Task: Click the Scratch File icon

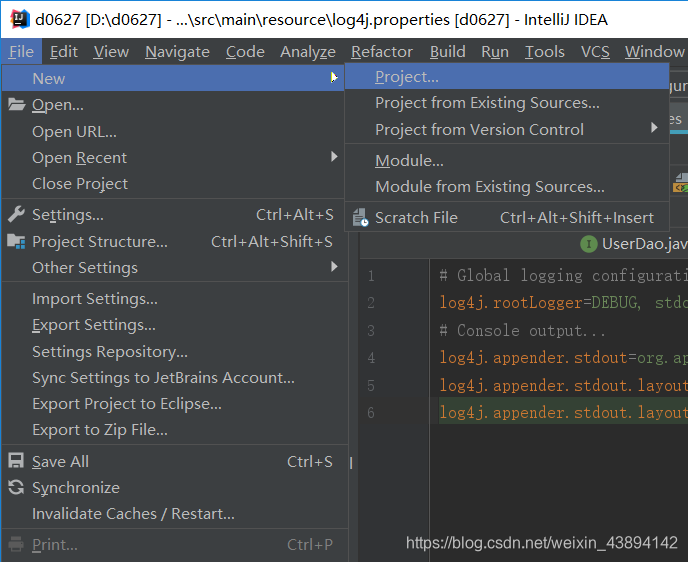Action: coord(361,217)
